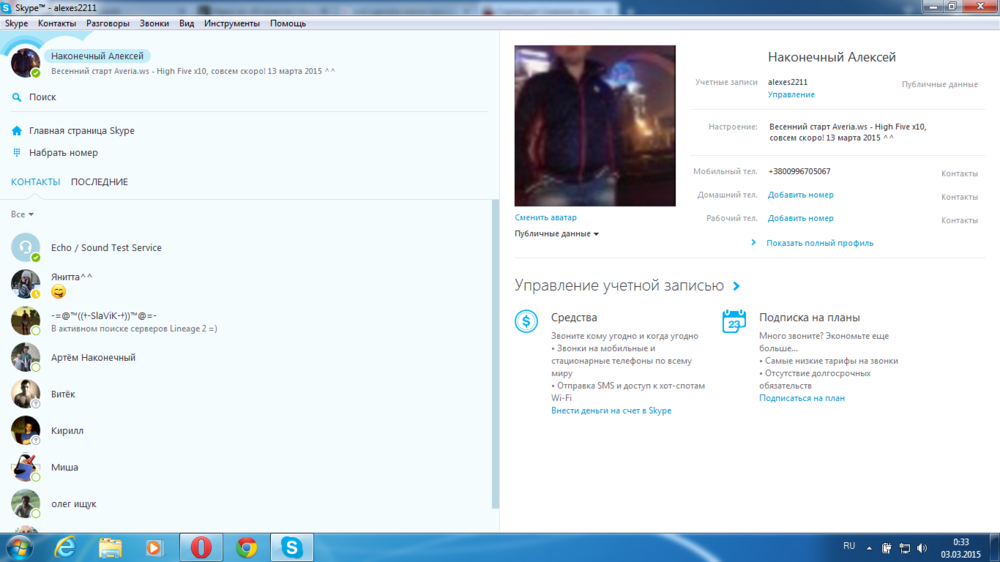
Task: Click the emoticon under Янитта^^
Action: [58, 292]
